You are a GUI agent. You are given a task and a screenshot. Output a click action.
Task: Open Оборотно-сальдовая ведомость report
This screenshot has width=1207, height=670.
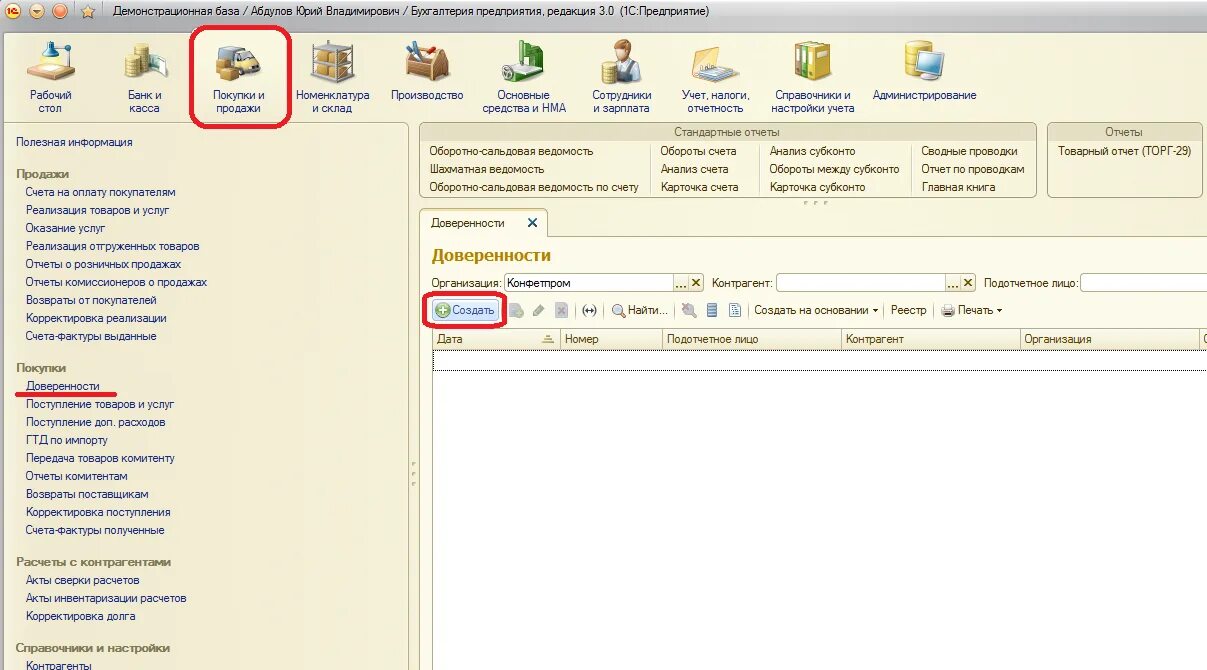[x=511, y=151]
